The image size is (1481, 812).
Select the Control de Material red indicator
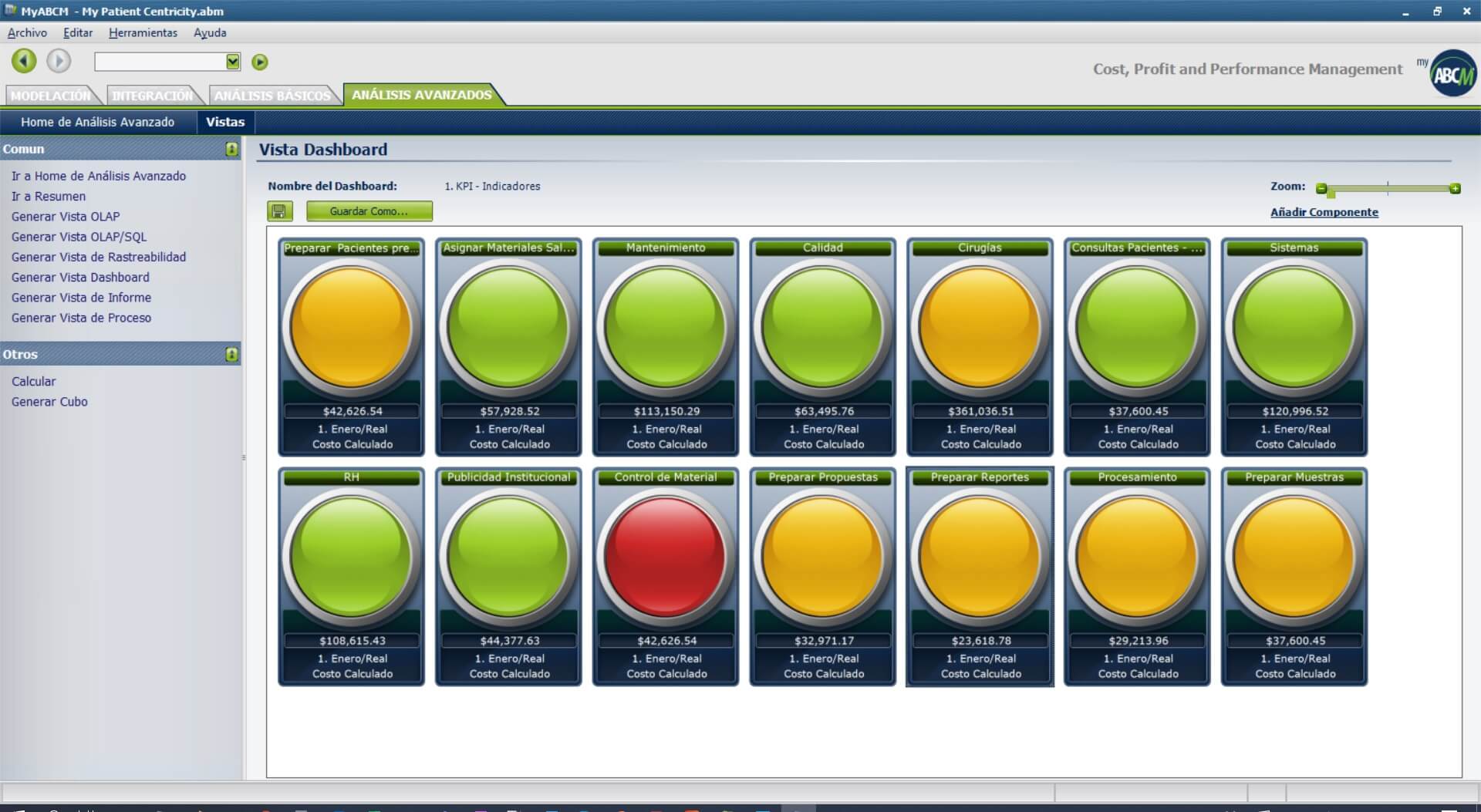coord(666,556)
